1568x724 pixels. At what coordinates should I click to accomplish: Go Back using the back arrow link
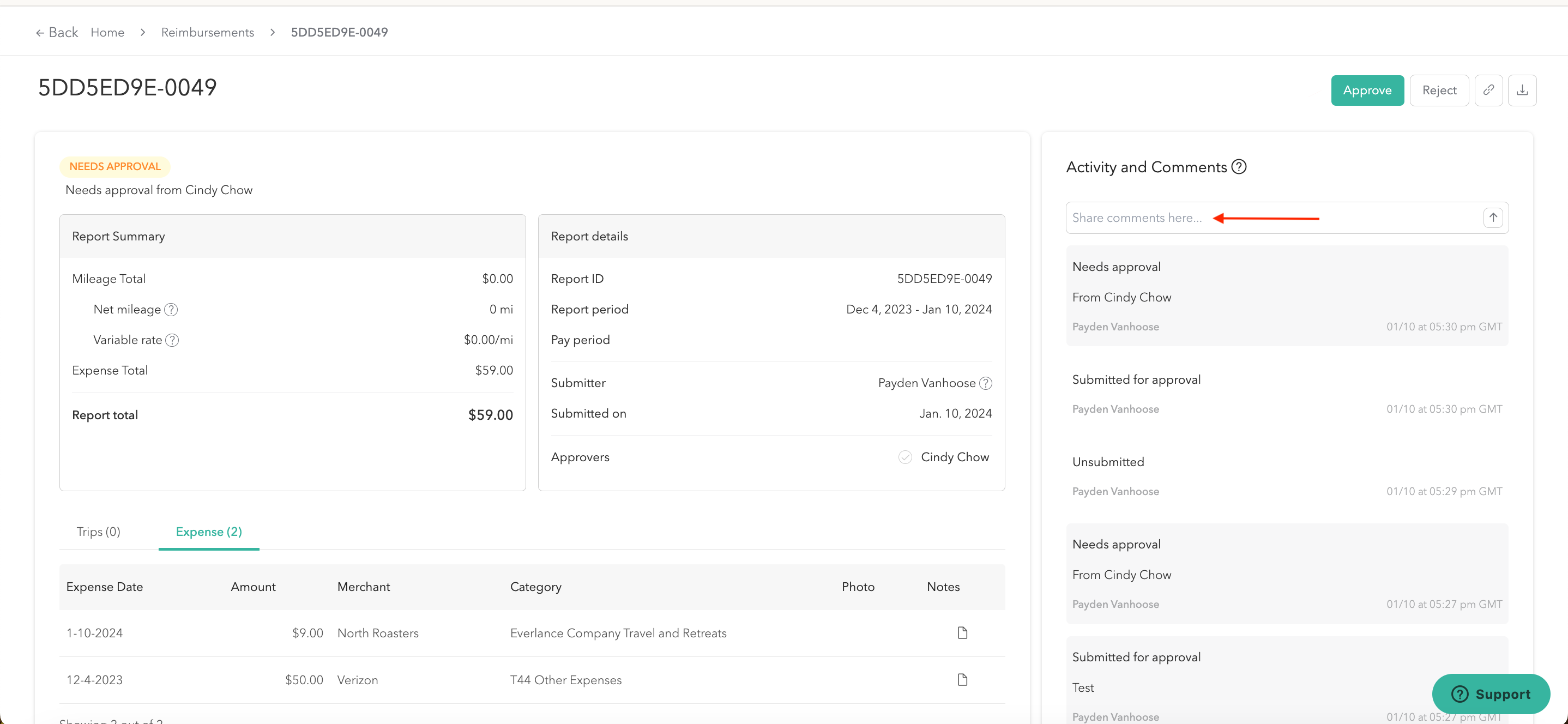coord(57,32)
